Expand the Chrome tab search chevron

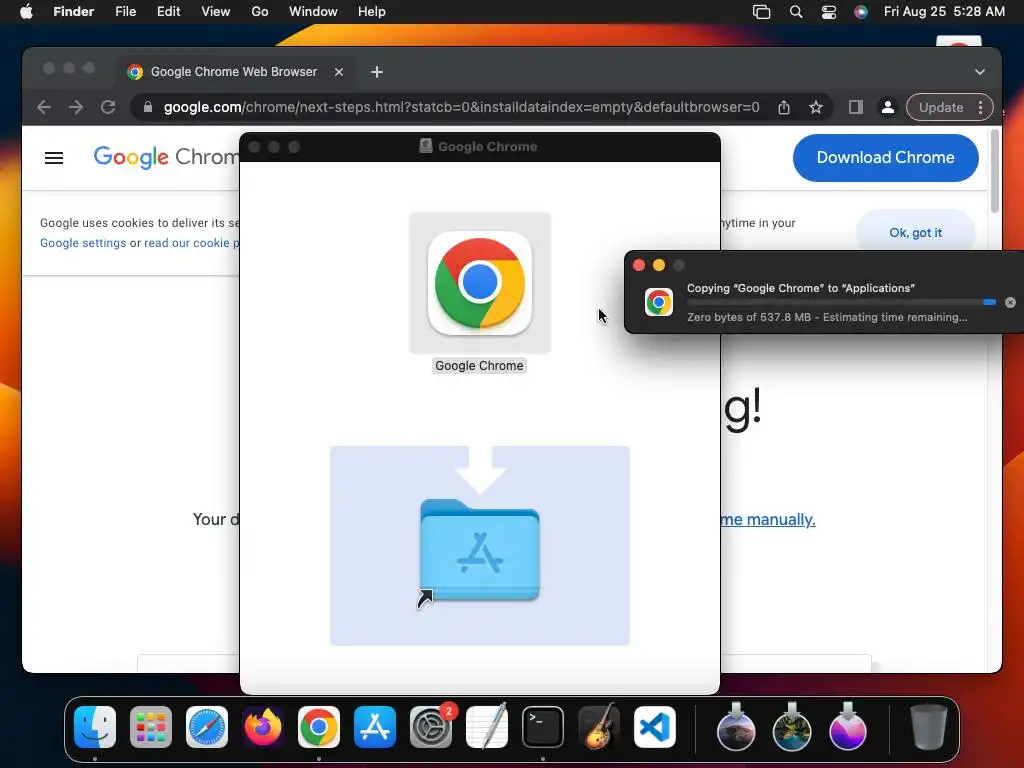tap(980, 72)
